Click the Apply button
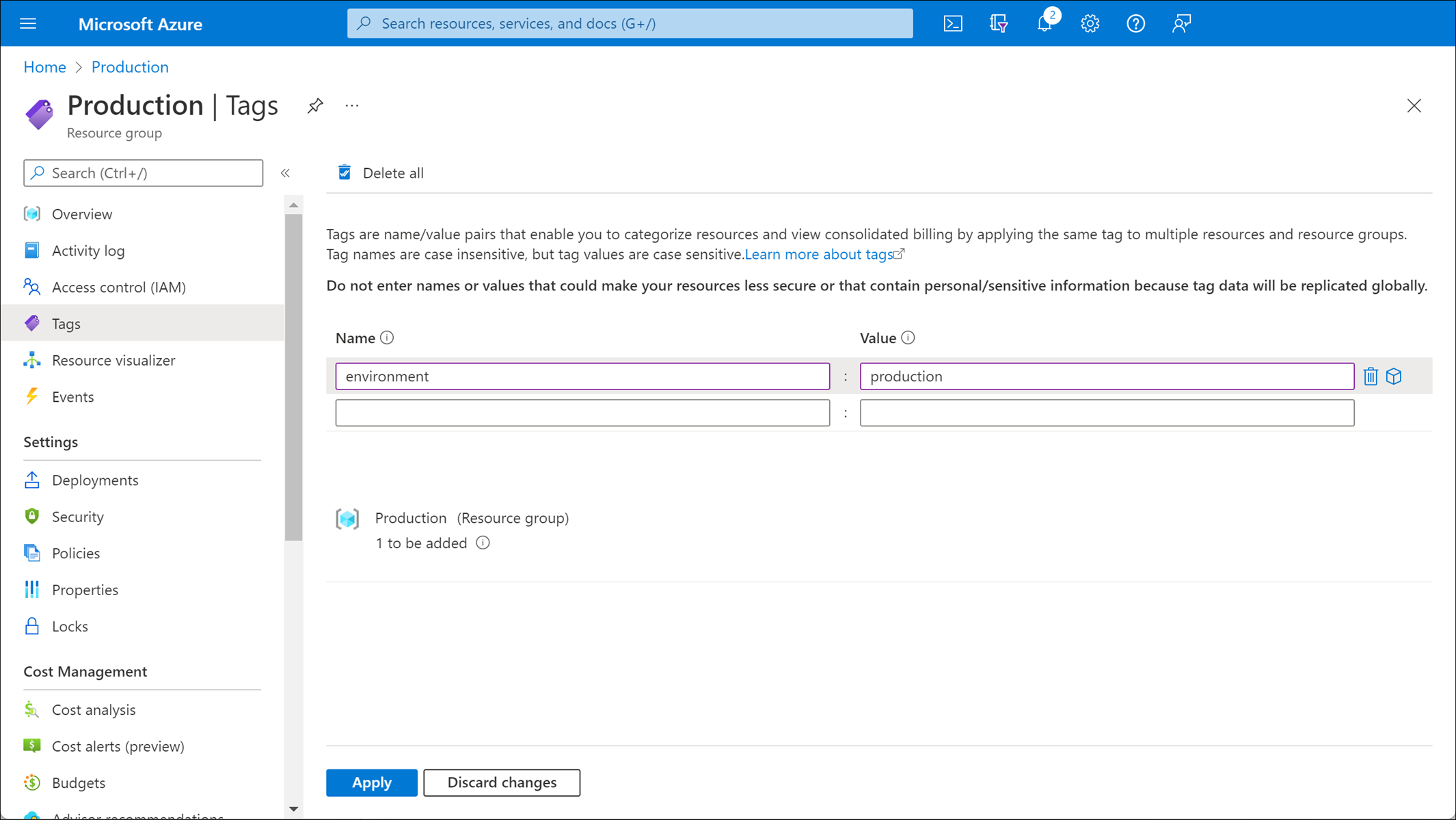 coord(372,782)
